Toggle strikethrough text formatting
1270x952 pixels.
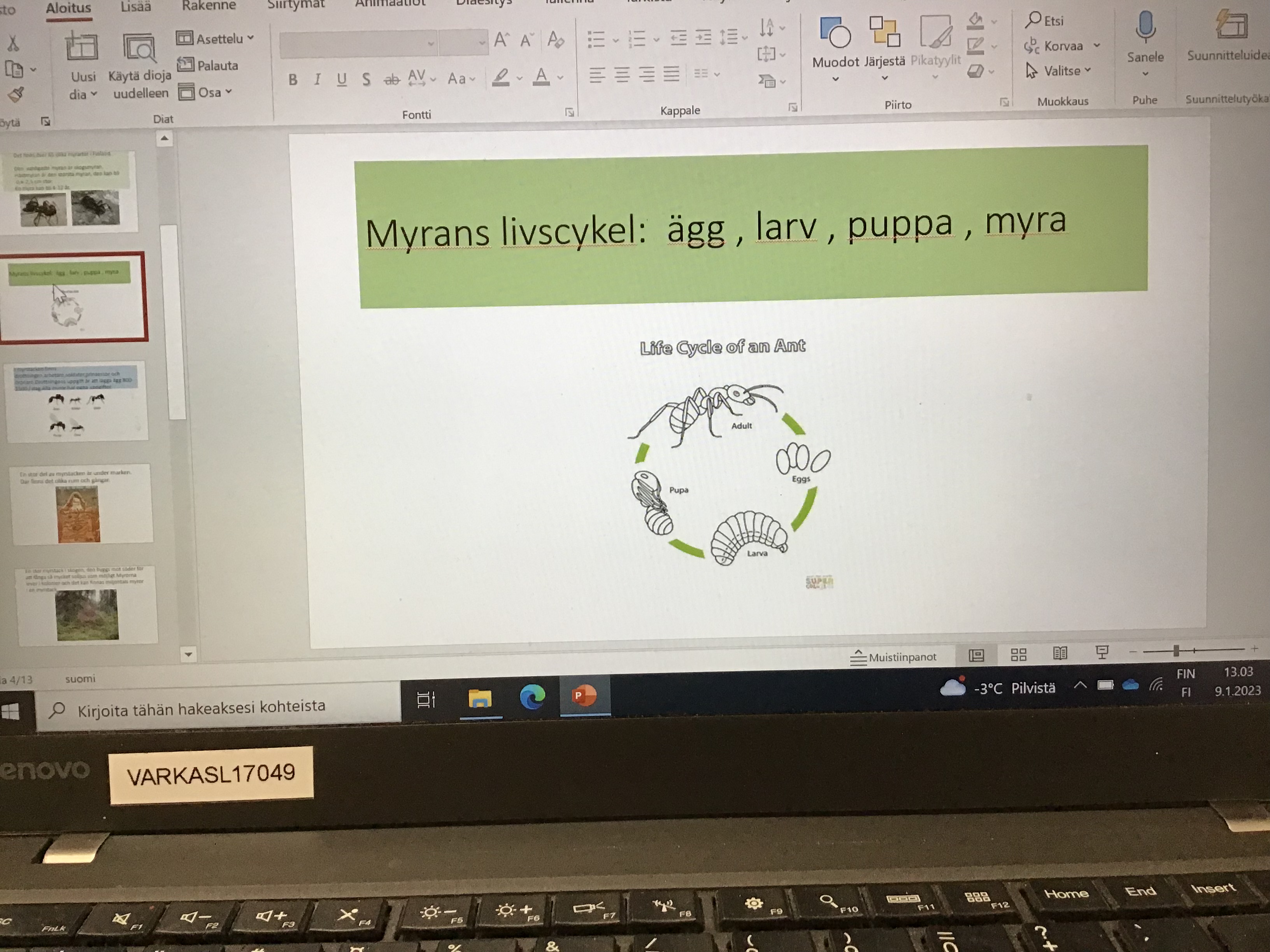[x=391, y=79]
